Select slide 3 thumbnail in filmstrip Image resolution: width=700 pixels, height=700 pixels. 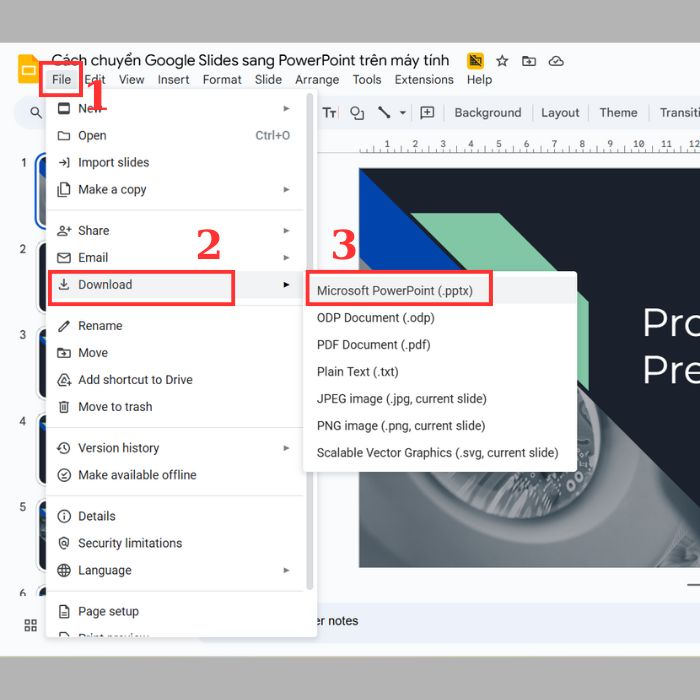[41, 362]
